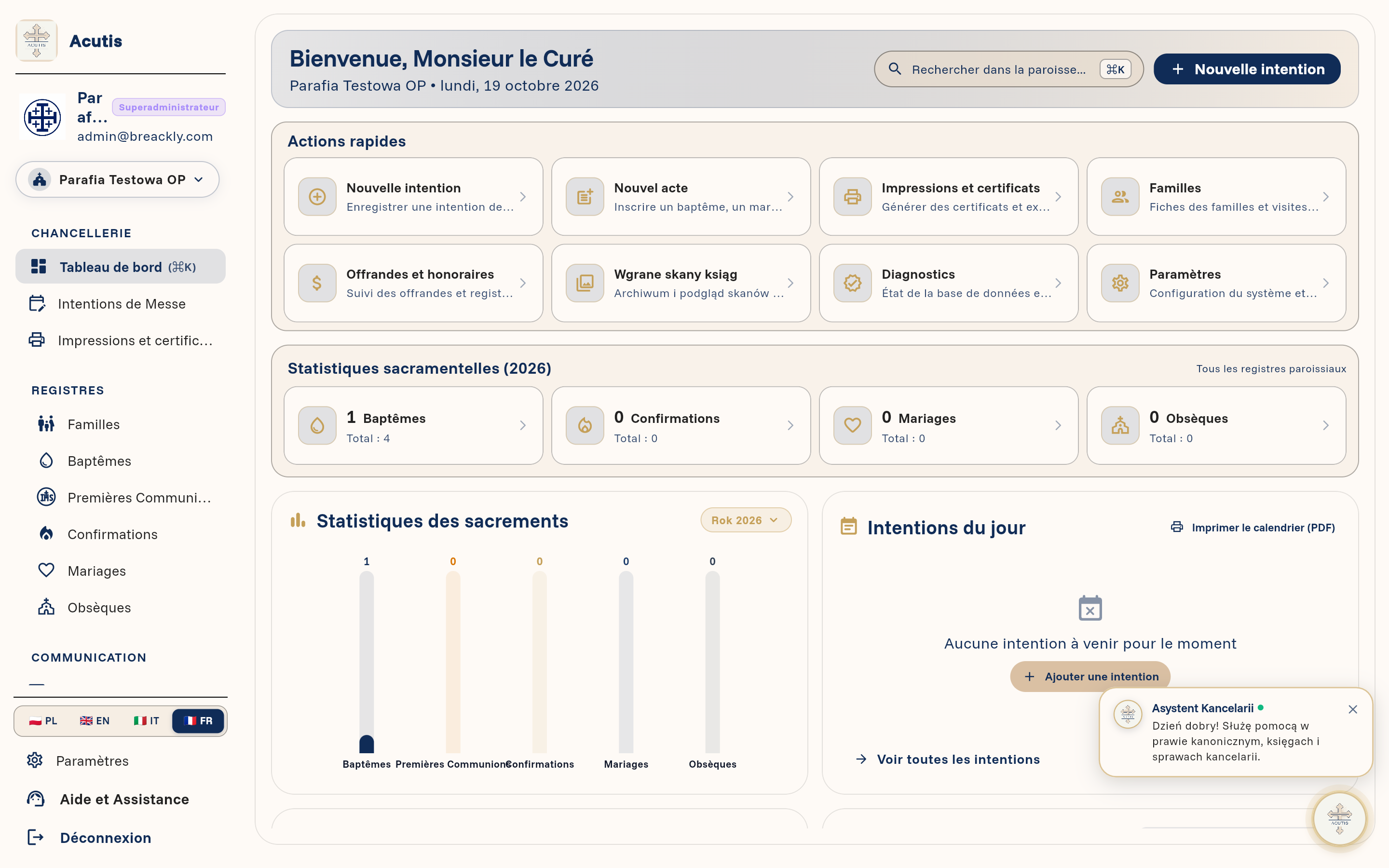Switch language to PL
The image size is (1389, 868).
click(43, 720)
